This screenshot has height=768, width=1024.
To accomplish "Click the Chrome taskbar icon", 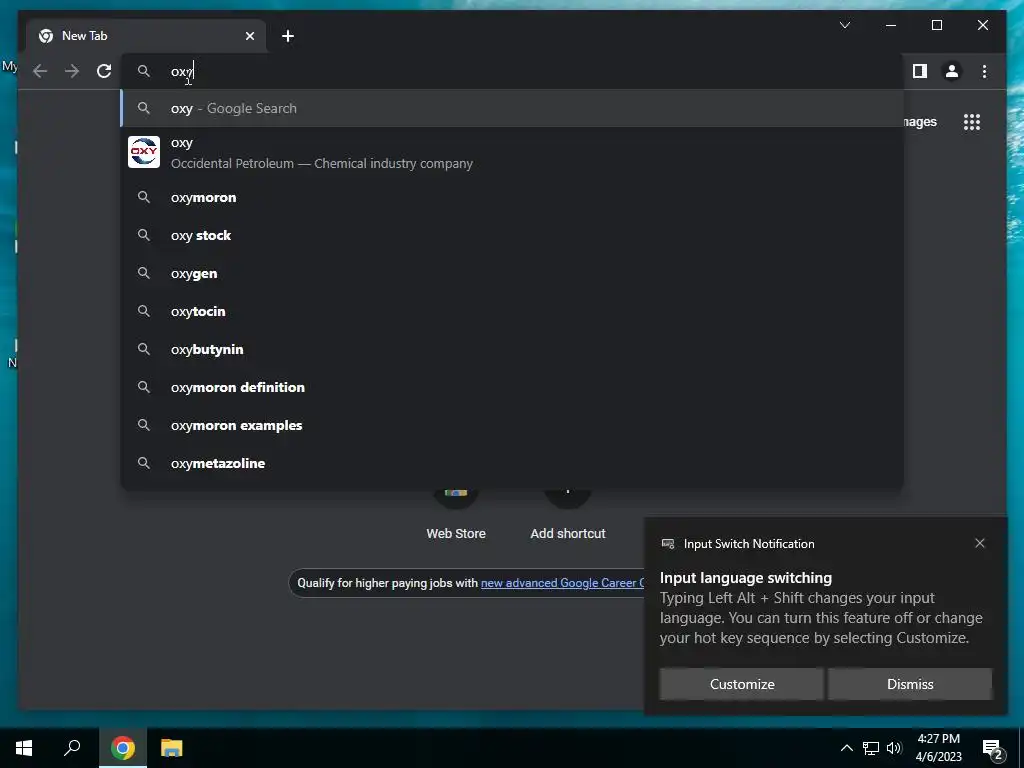I will pyautogui.click(x=123, y=748).
